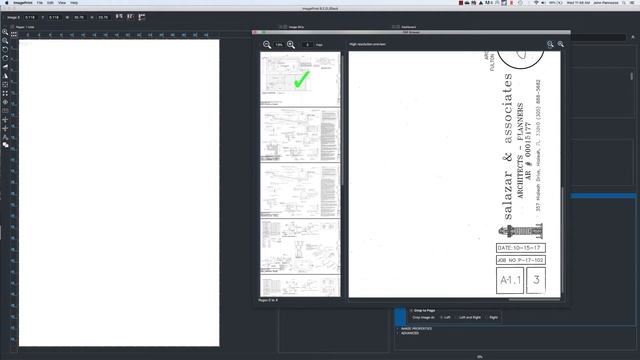The width and height of the screenshot is (640, 360).
Task: Zoom out thumbnails in PDF browser
Action: coord(267,45)
